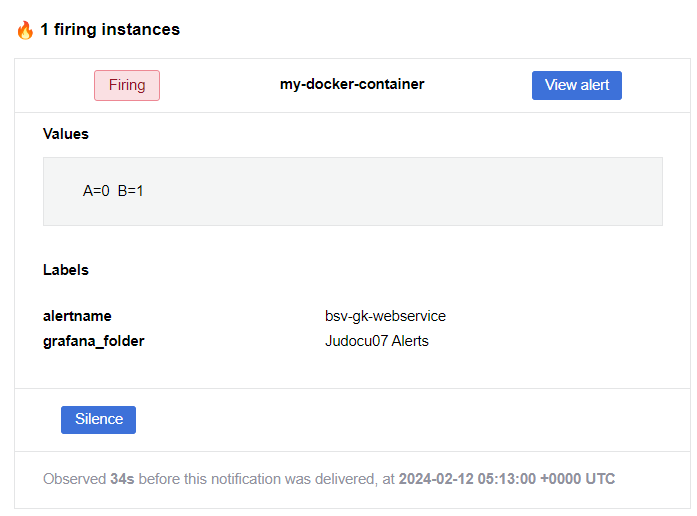This screenshot has height=516, width=697.
Task: Select the Judocu07 Alerts folder value
Action: pos(377,341)
